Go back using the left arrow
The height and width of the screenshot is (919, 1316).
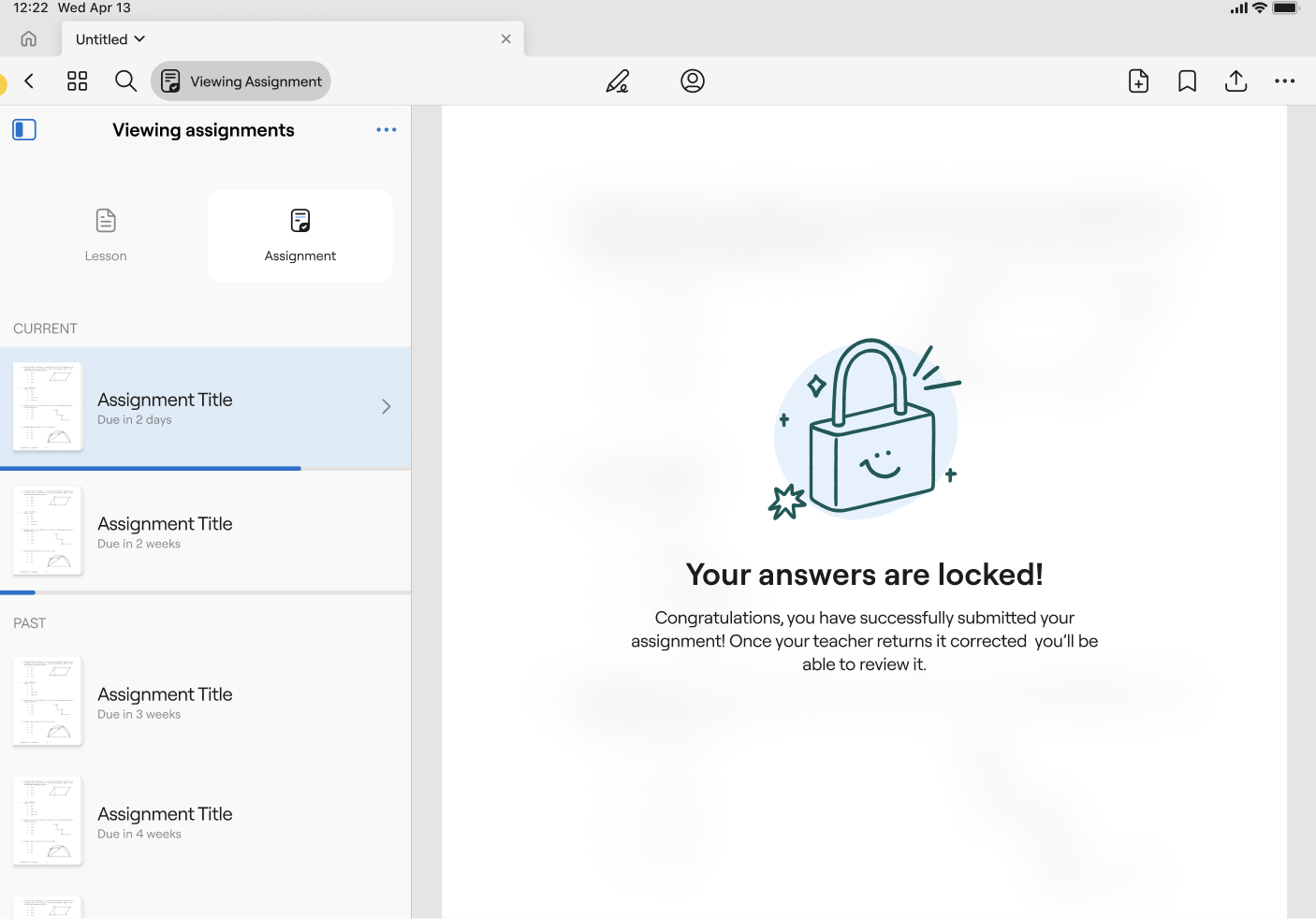click(30, 81)
